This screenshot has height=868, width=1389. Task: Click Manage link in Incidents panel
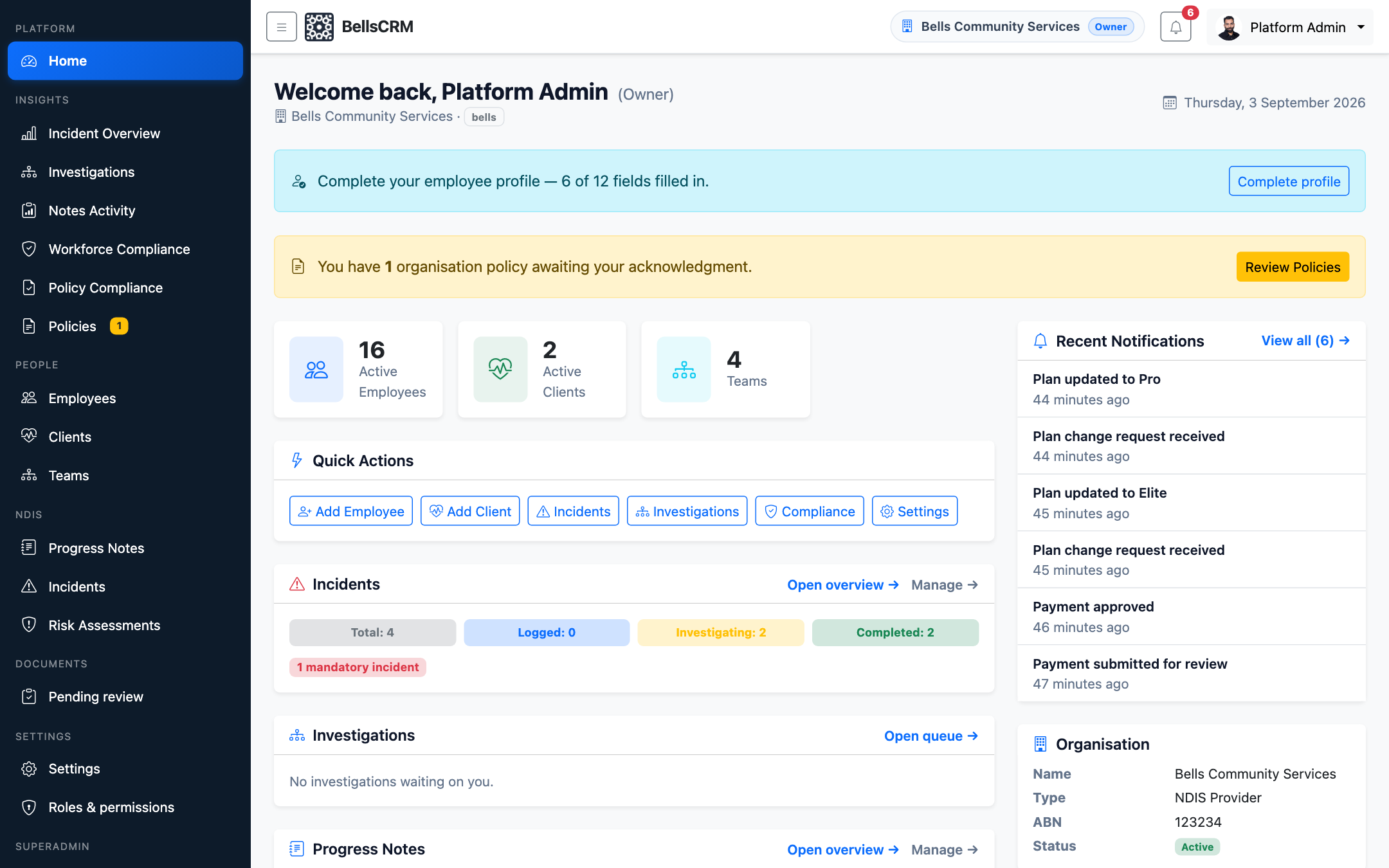coord(945,584)
